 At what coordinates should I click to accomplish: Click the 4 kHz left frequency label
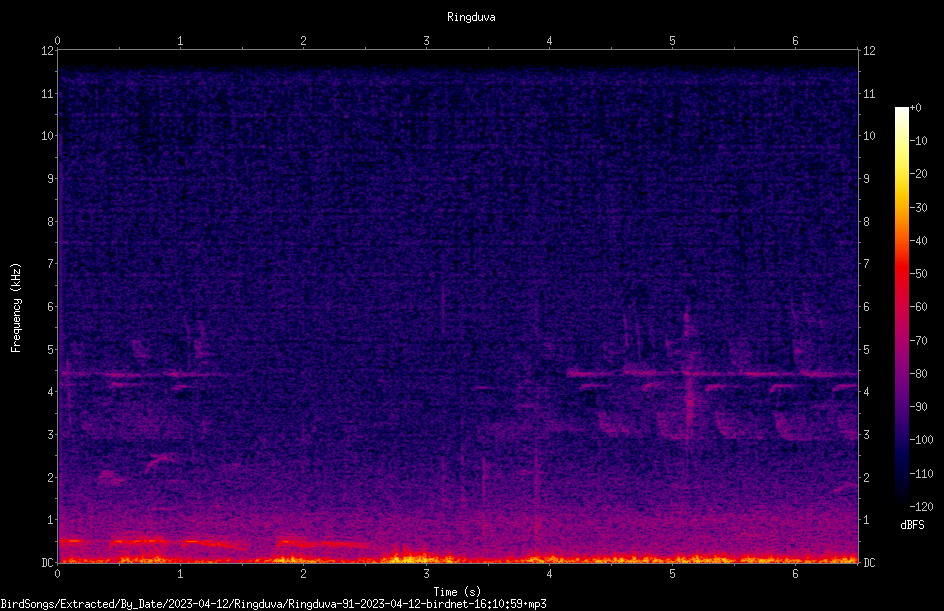[51, 392]
